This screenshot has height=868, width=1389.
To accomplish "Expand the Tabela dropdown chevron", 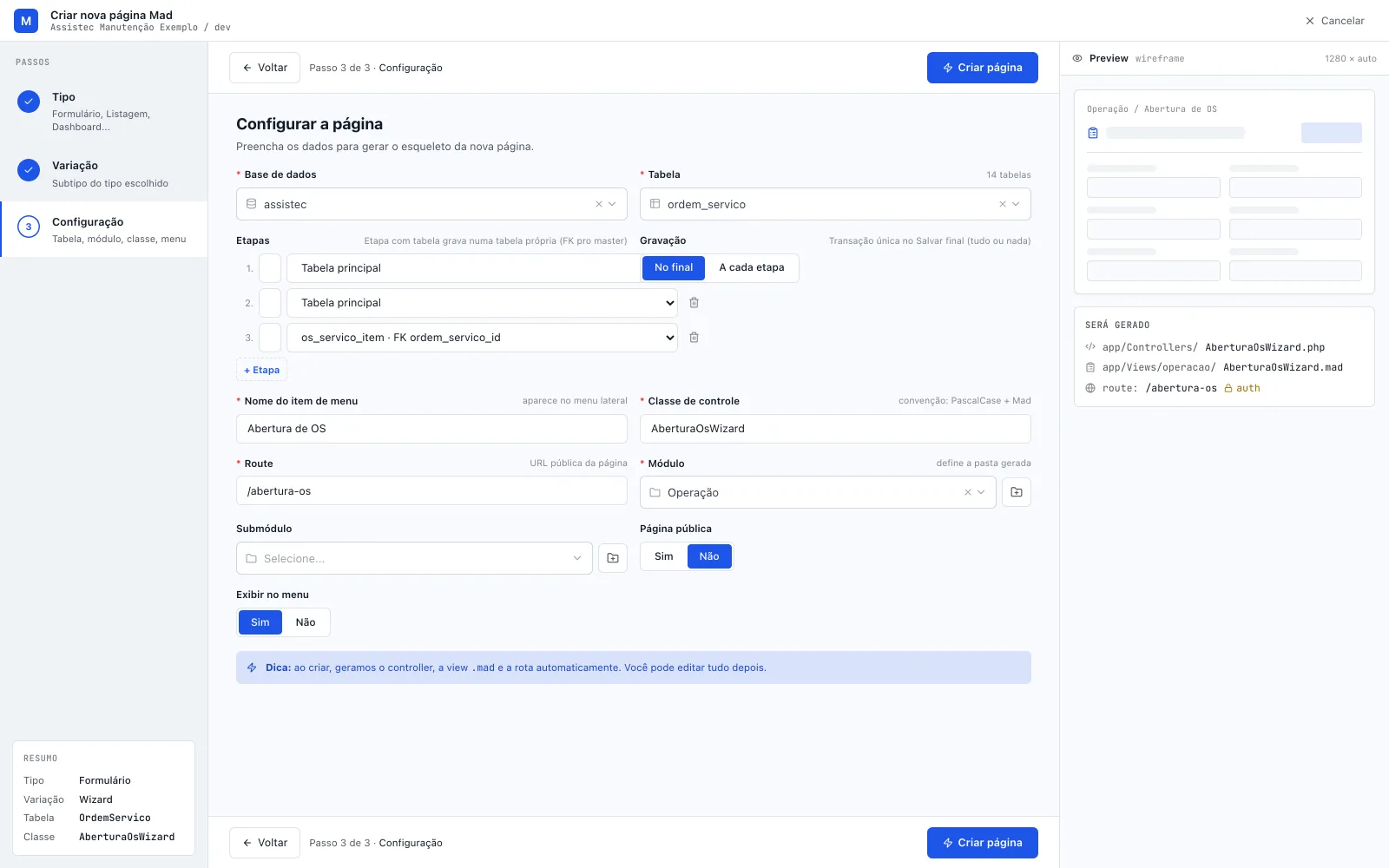I will pyautogui.click(x=1016, y=204).
